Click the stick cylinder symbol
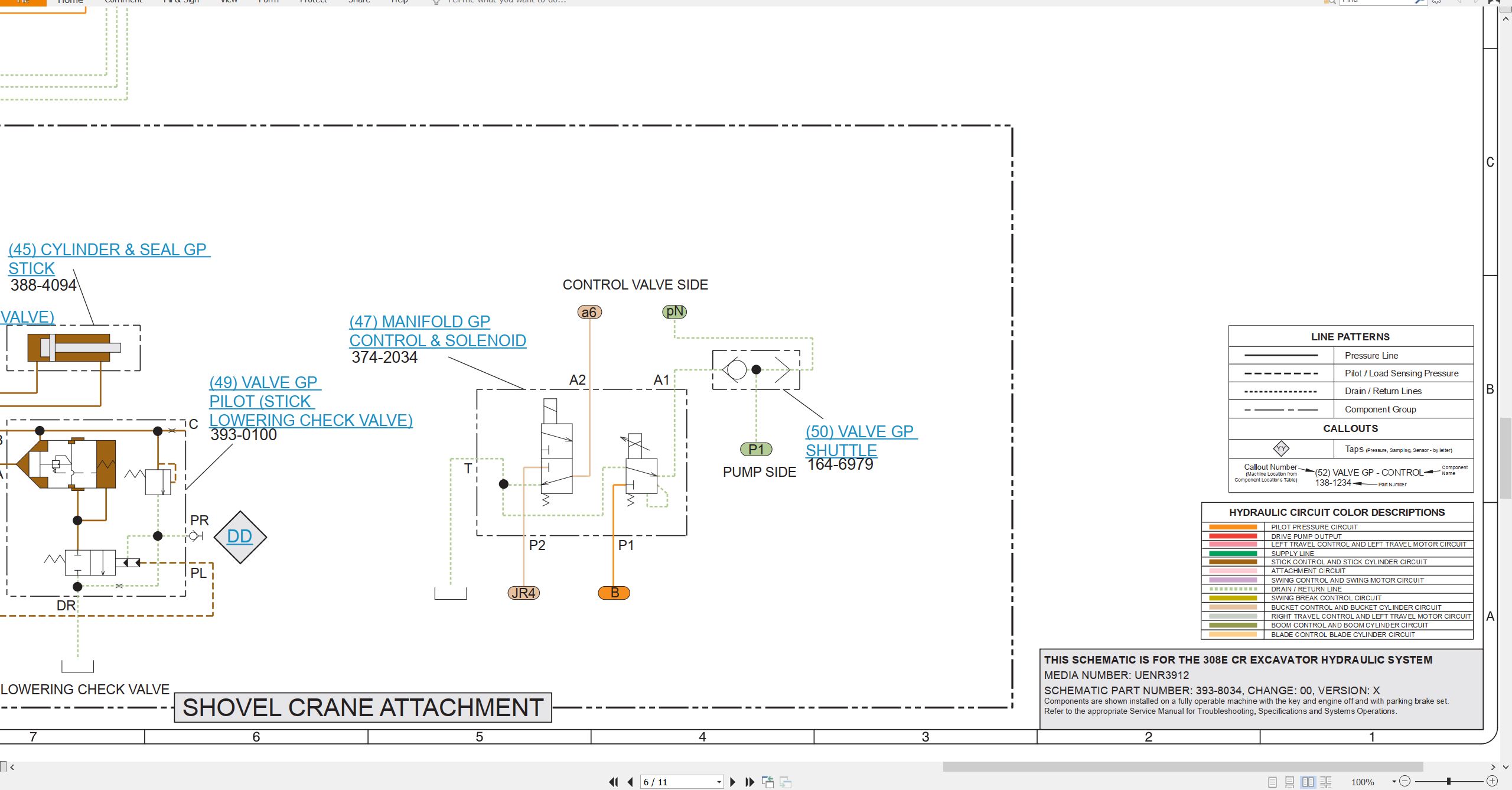The image size is (1512, 790). pyautogui.click(x=74, y=347)
